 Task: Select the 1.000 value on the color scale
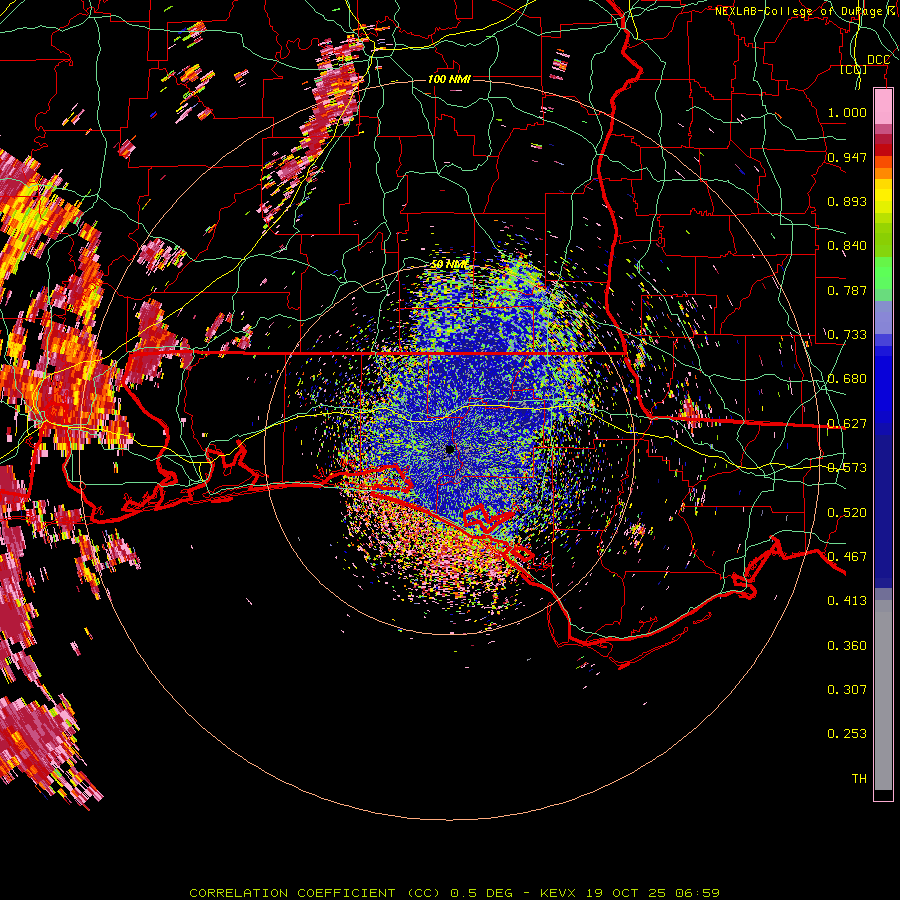[x=847, y=112]
